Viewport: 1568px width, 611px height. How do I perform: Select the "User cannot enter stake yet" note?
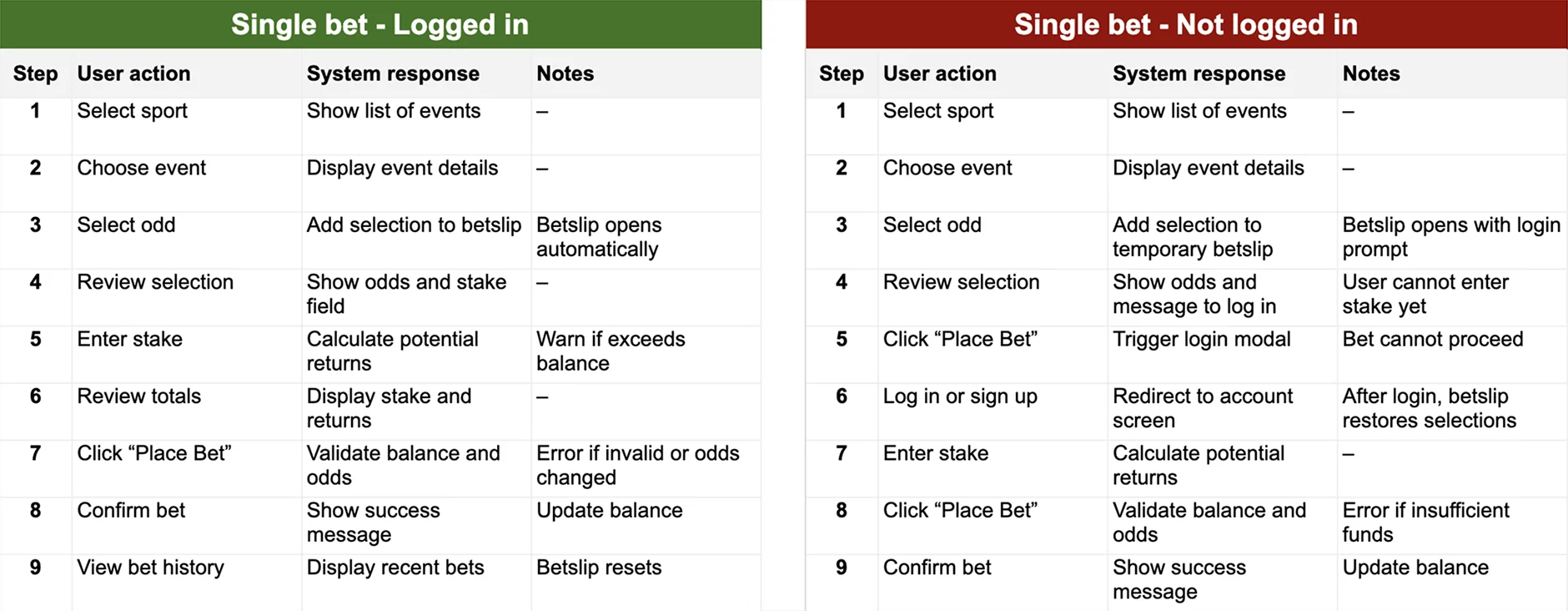click(1425, 294)
